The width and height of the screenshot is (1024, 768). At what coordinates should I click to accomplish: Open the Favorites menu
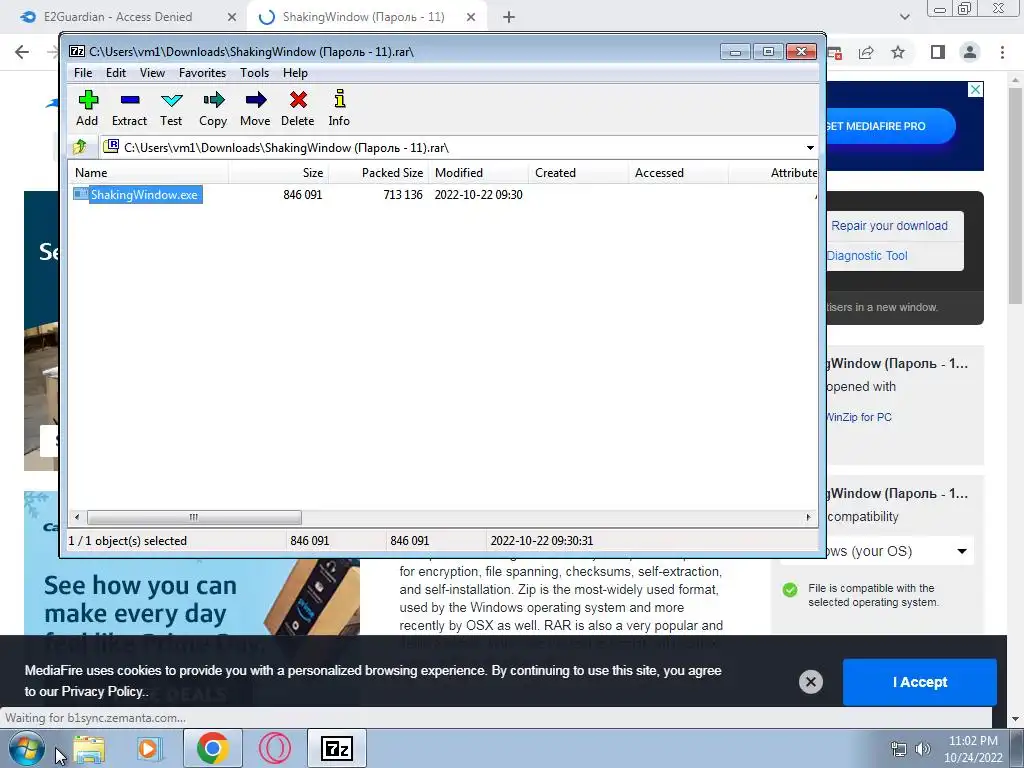point(202,72)
